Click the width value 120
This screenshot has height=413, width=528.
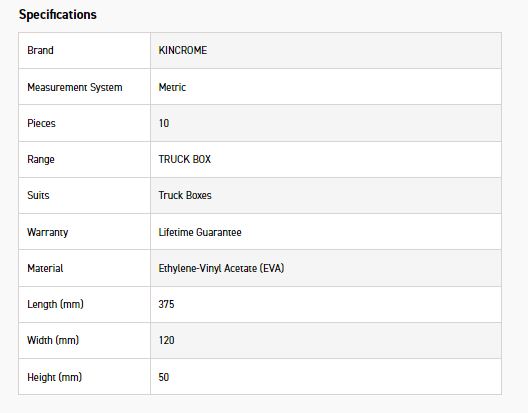(167, 340)
